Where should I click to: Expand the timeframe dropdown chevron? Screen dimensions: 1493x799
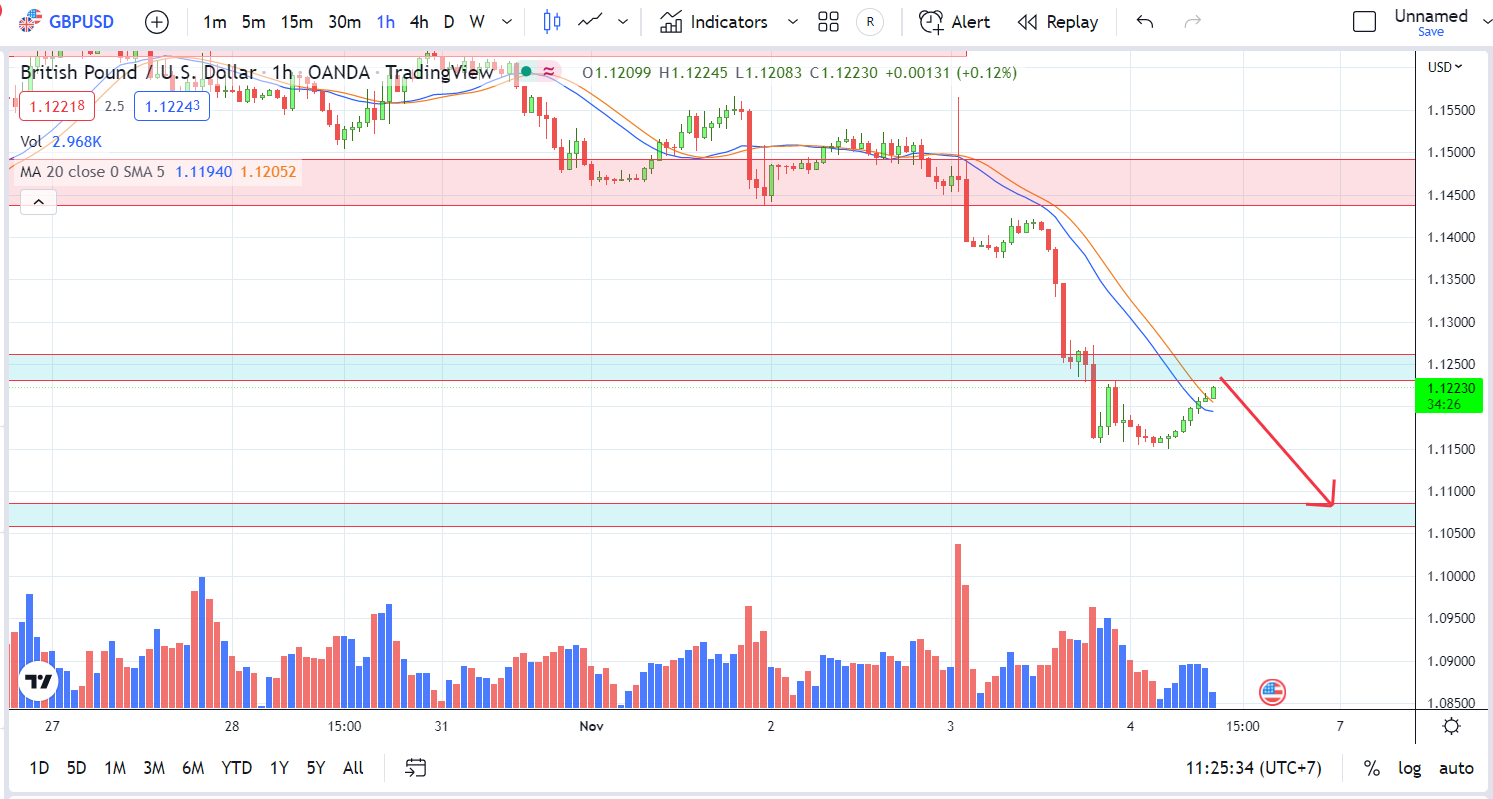507,21
